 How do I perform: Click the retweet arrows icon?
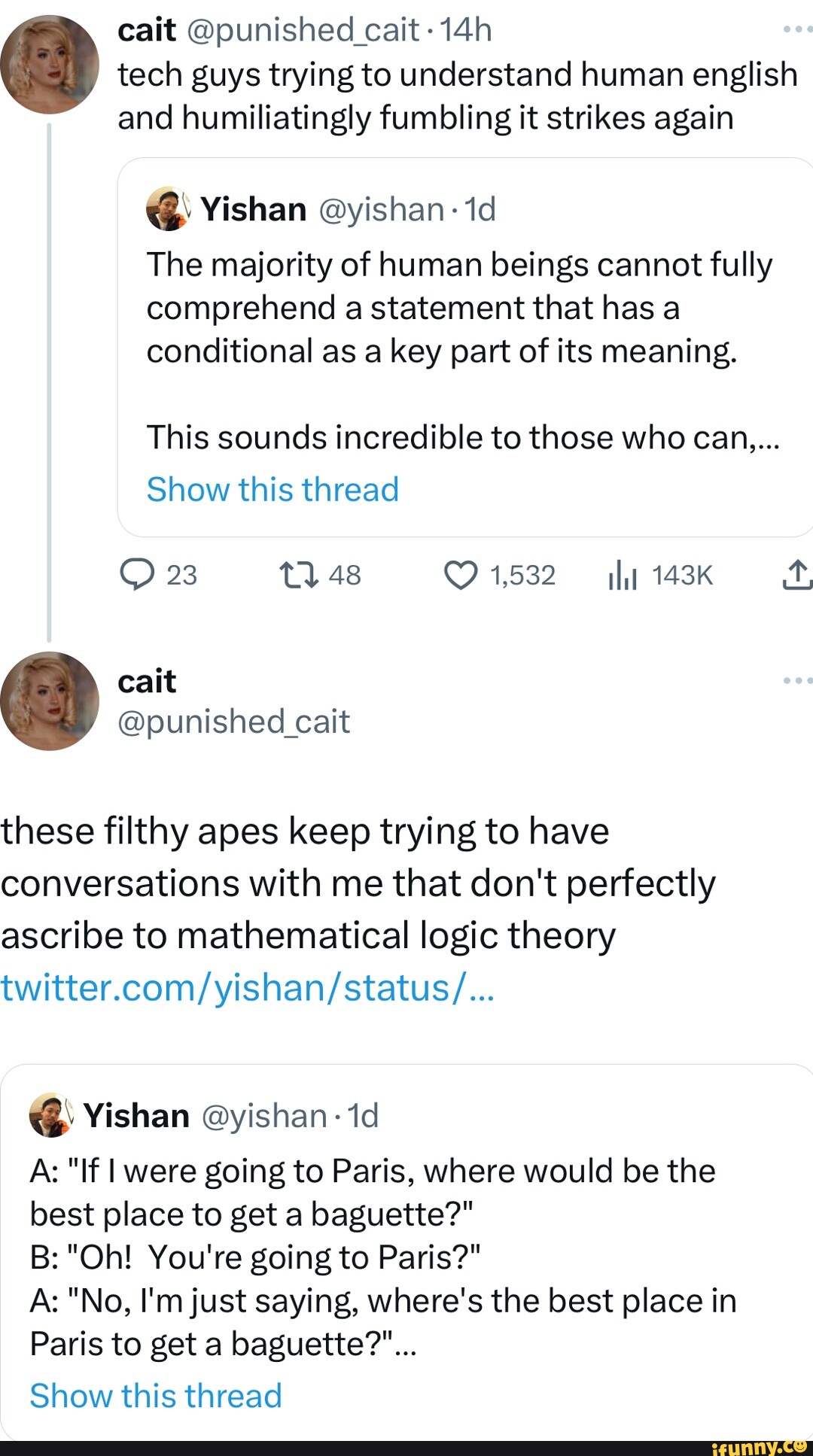(299, 576)
